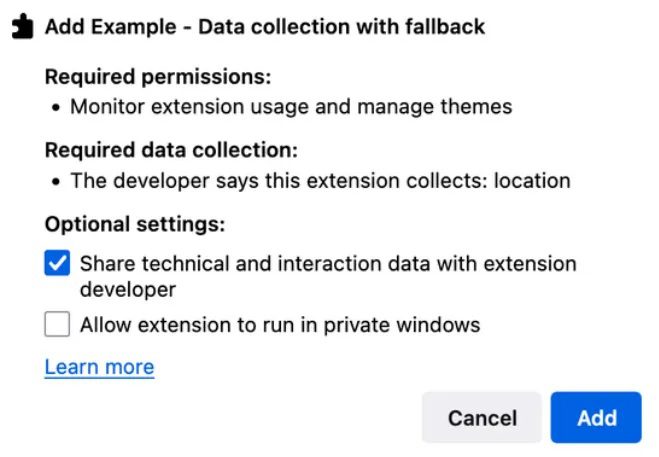Click the checkmark inside the blue checkbox
The image size is (659, 457).
tap(58, 265)
